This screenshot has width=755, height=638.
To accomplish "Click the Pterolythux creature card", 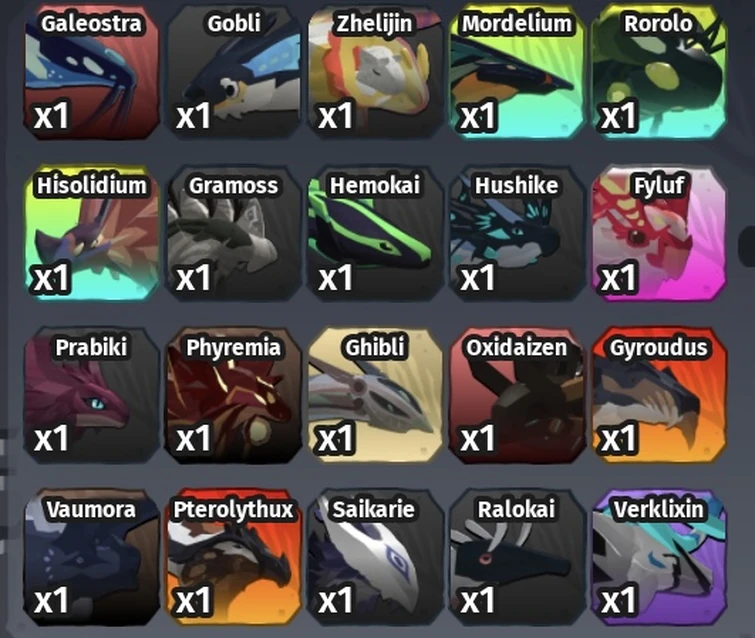I will pos(234,558).
